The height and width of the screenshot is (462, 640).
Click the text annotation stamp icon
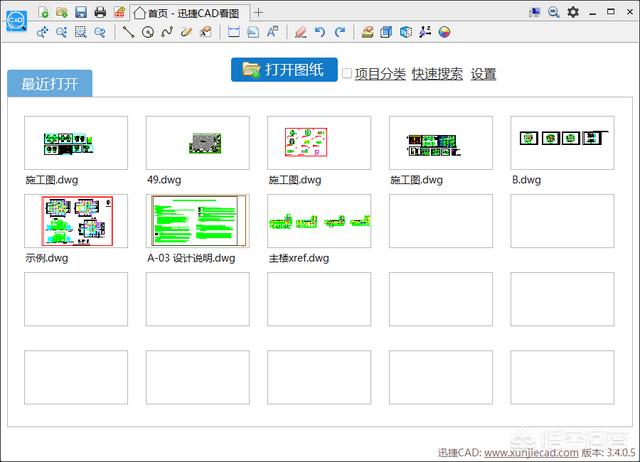point(205,32)
